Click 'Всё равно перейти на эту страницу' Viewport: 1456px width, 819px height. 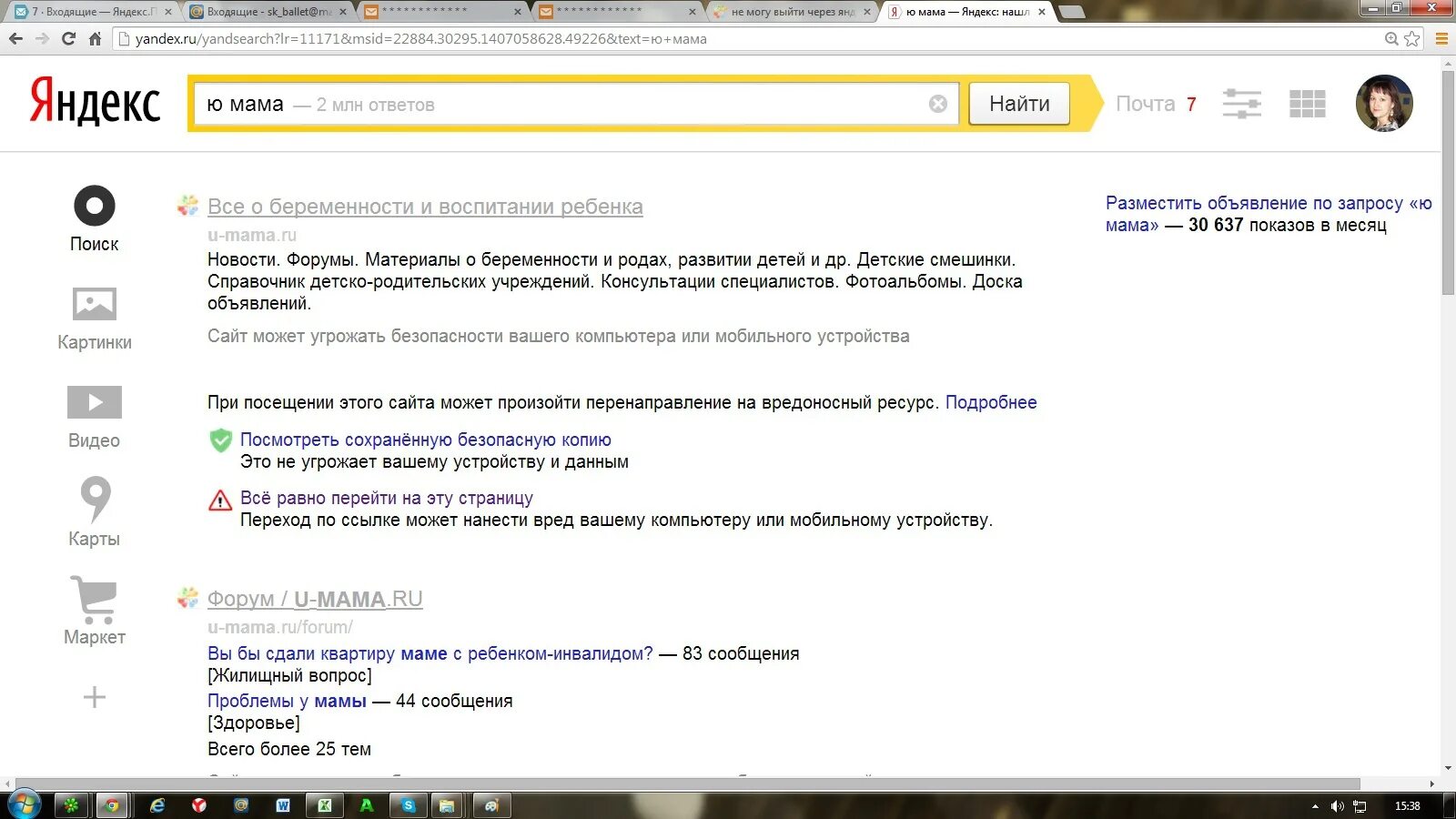(387, 498)
